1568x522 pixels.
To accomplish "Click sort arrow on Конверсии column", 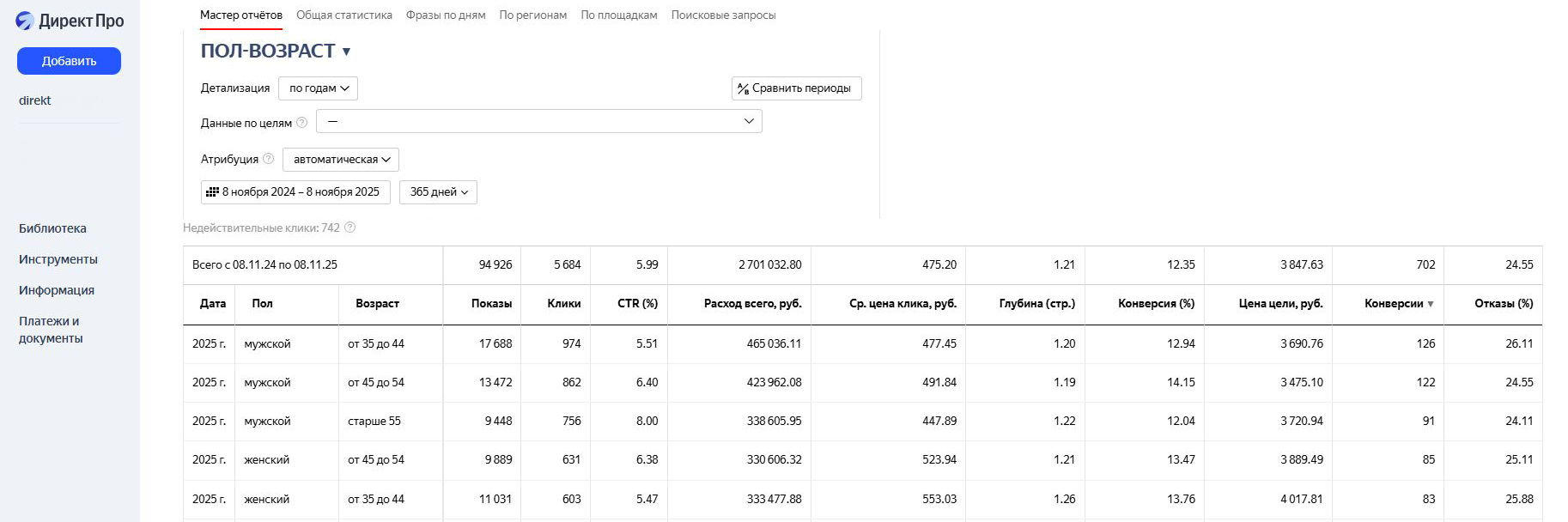I will pyautogui.click(x=1430, y=304).
